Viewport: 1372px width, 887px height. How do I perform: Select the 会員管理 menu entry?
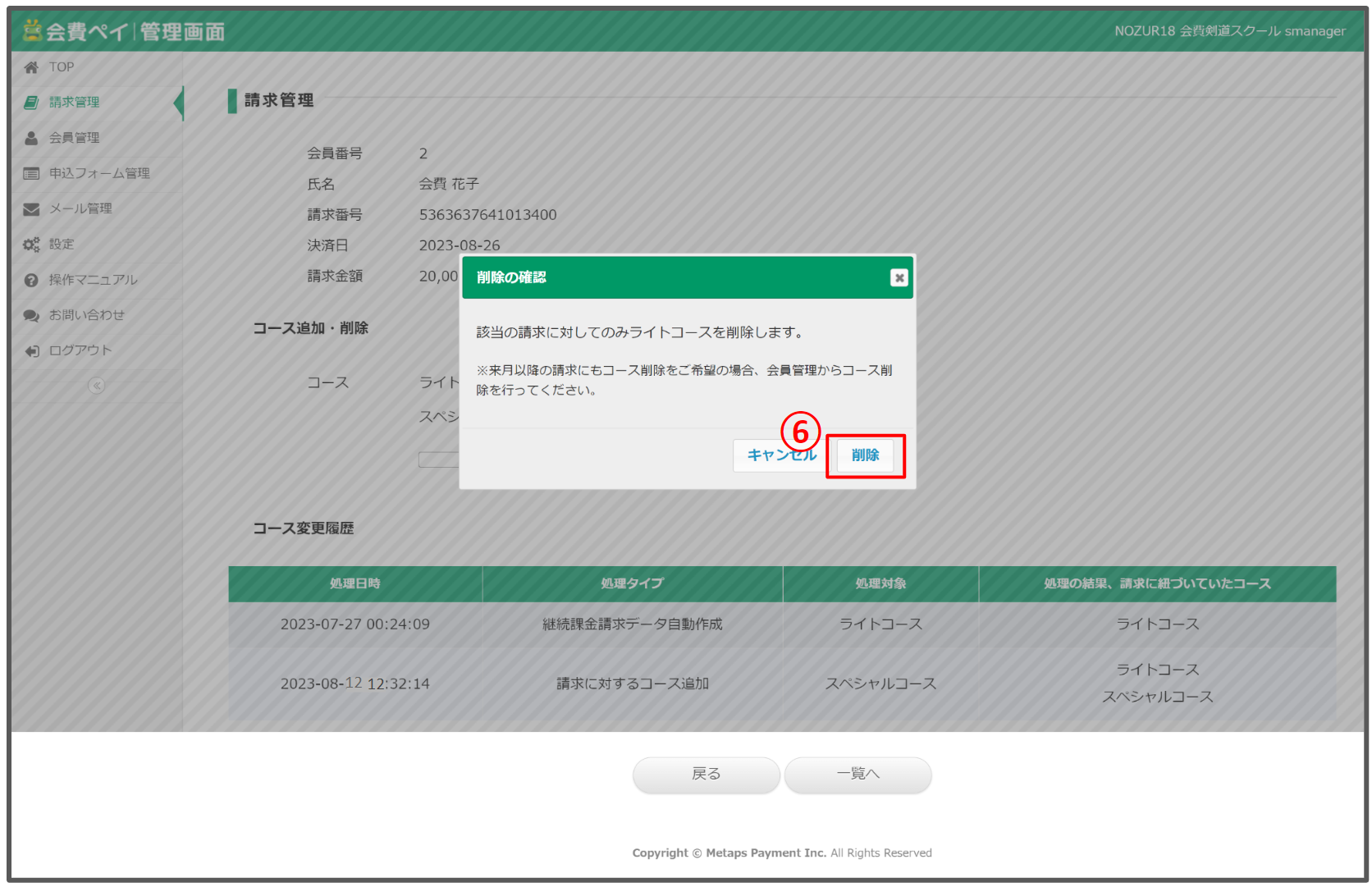[x=74, y=138]
